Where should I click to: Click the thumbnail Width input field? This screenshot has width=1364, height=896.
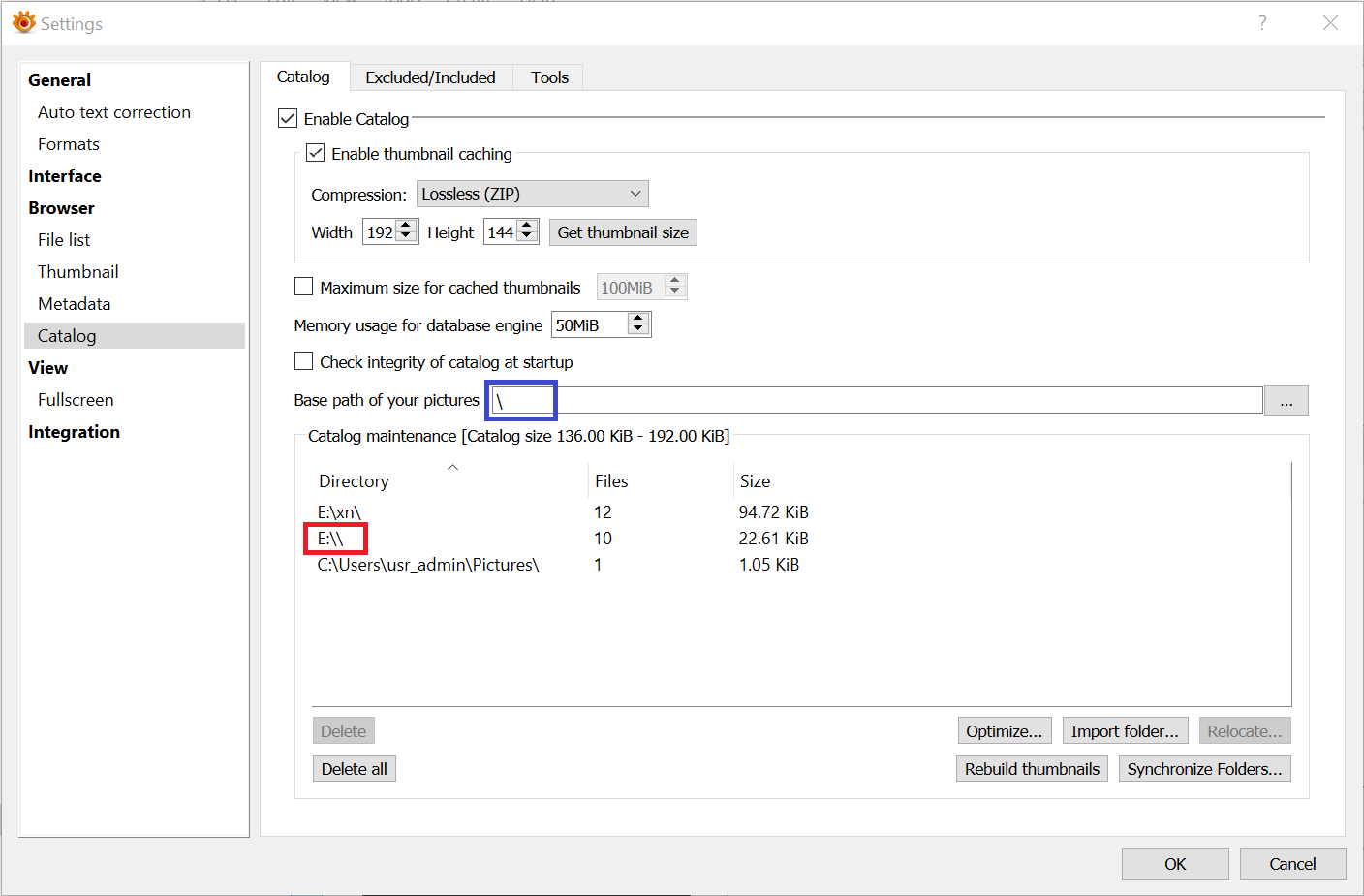coord(380,232)
